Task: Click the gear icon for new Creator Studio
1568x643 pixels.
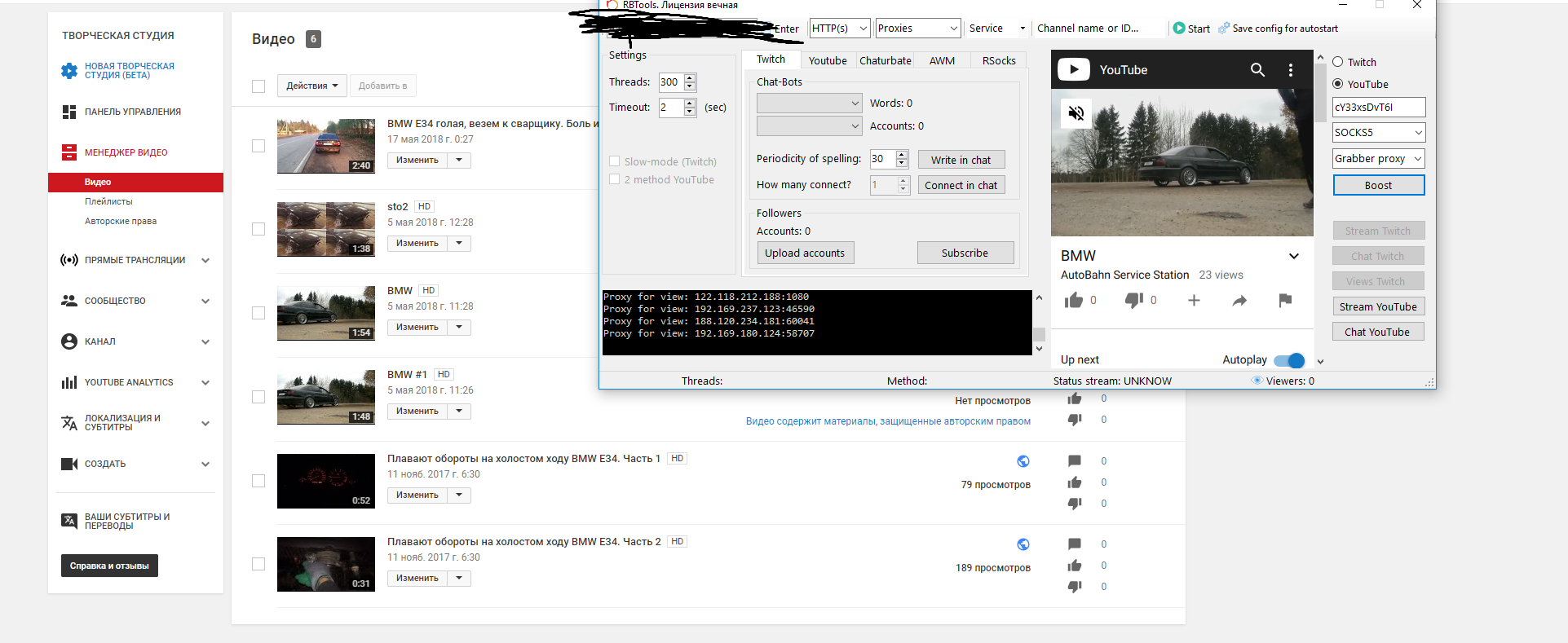Action: coord(69,71)
